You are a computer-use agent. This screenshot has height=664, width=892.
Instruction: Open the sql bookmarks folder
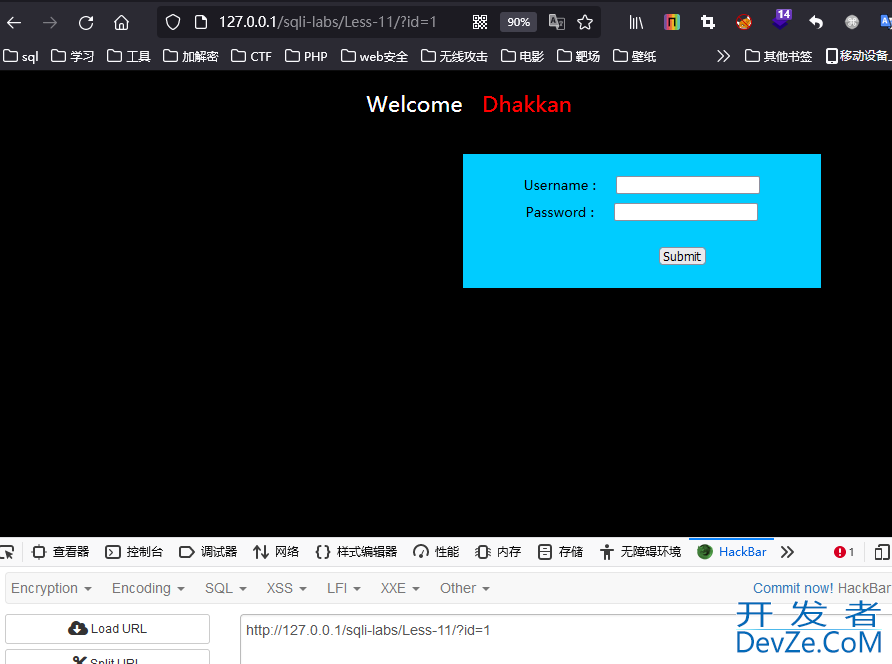coord(21,56)
